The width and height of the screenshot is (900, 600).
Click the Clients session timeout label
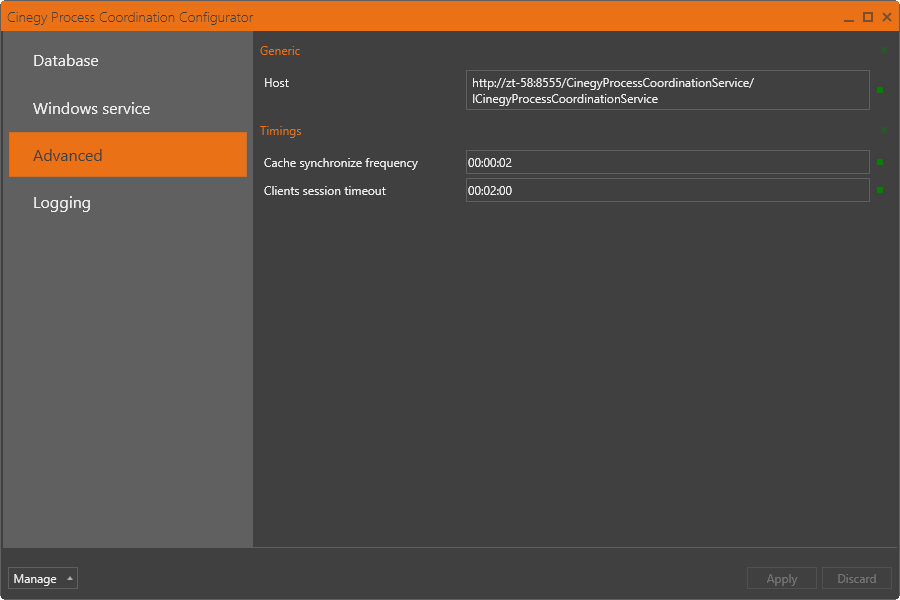coord(324,191)
